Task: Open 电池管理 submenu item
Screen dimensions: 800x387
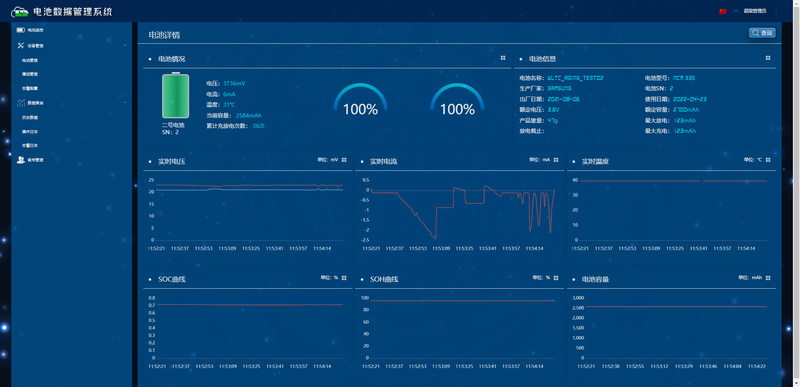Action: click(30, 60)
